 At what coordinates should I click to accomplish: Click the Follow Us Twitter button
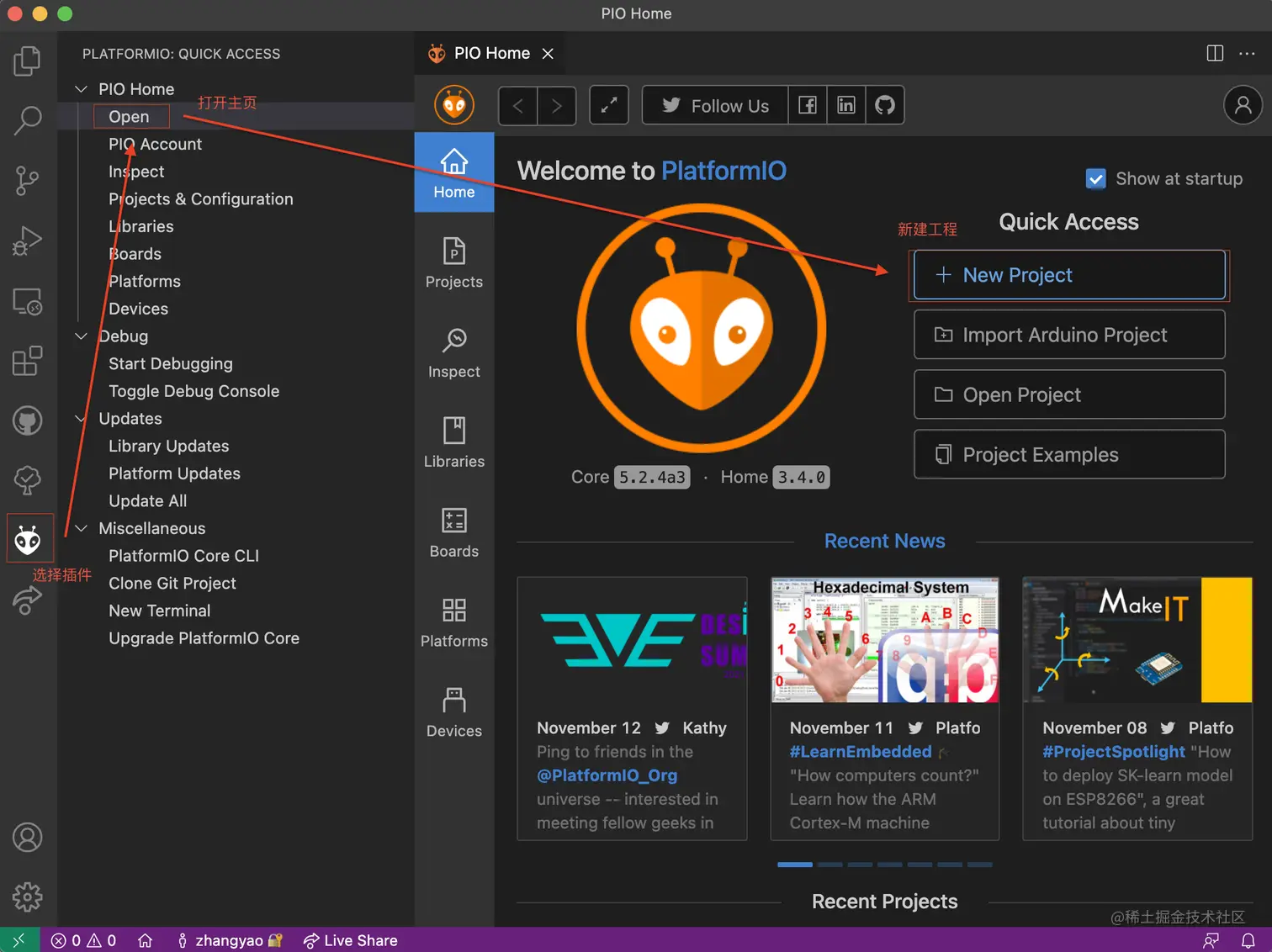pos(715,105)
